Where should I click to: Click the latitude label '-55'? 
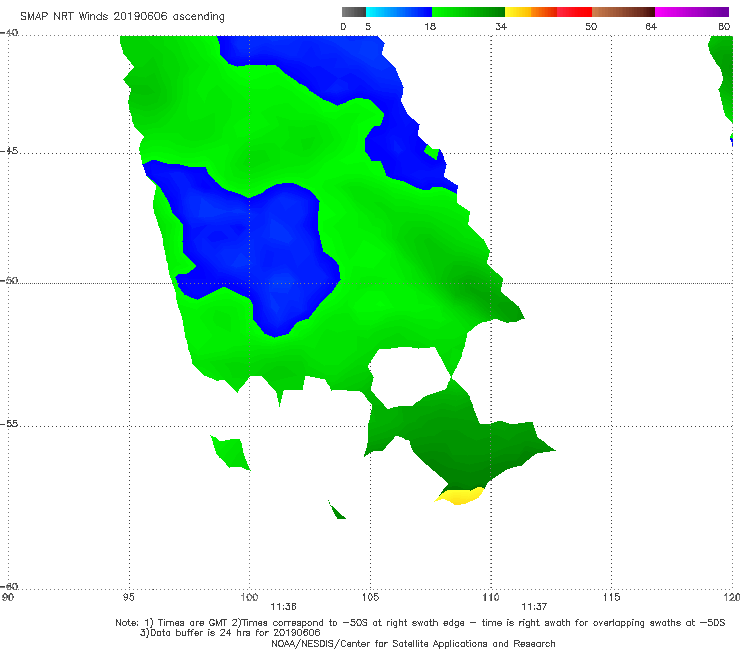(9, 424)
